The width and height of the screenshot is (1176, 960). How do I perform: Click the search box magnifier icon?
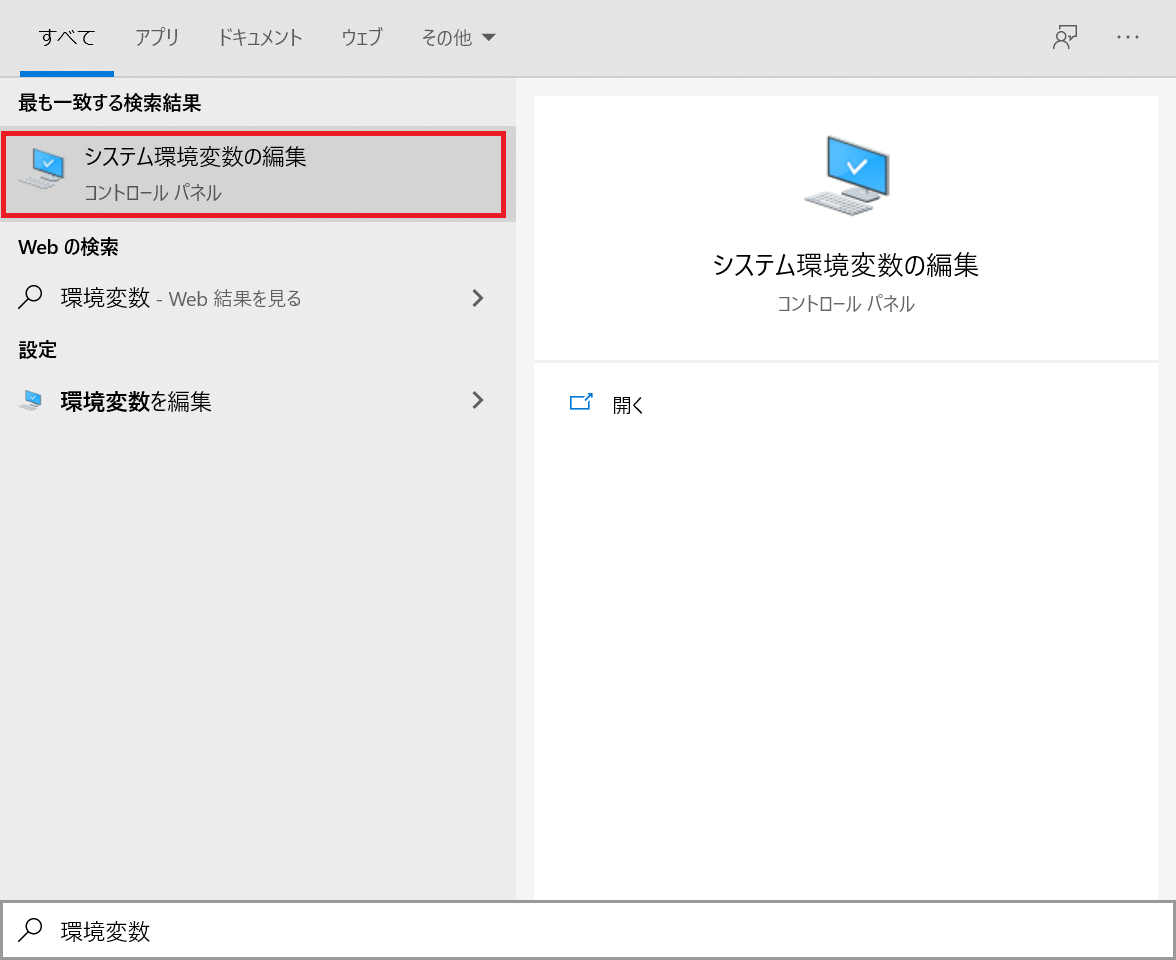(30, 930)
